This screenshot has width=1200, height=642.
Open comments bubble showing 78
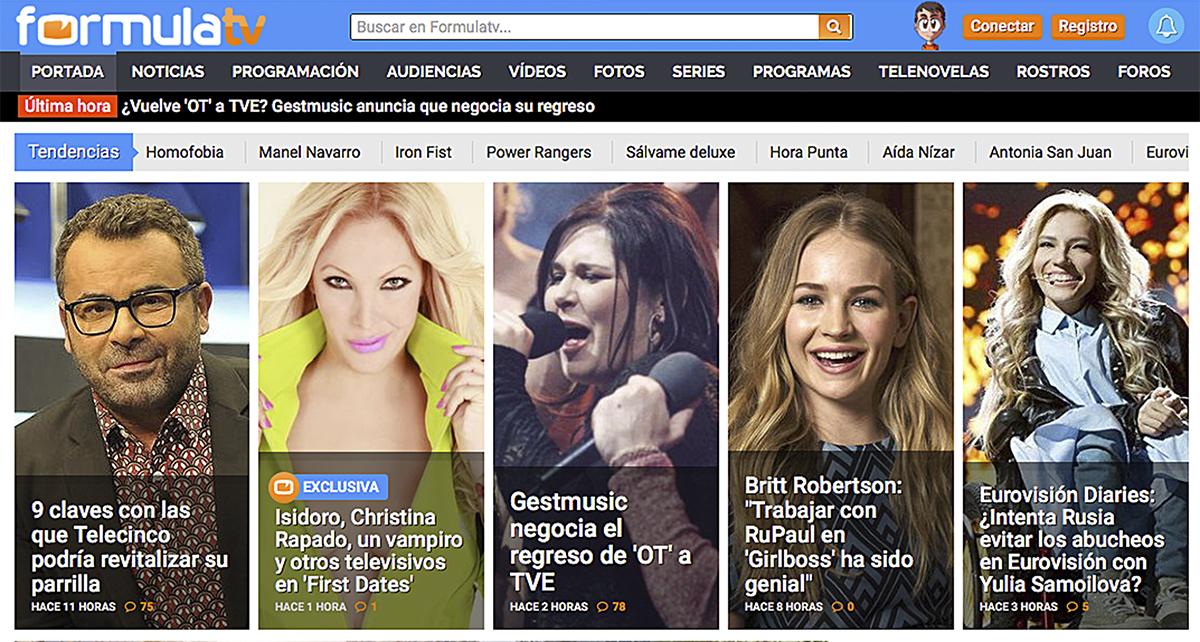point(611,607)
